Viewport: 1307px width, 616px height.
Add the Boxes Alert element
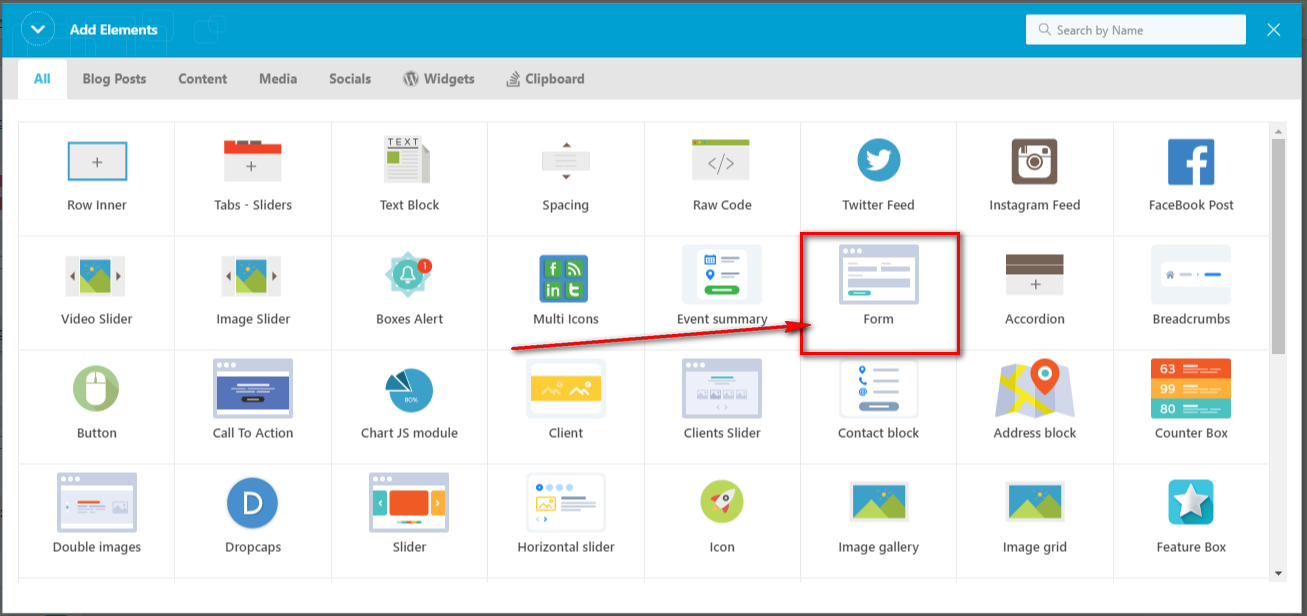[x=409, y=275]
